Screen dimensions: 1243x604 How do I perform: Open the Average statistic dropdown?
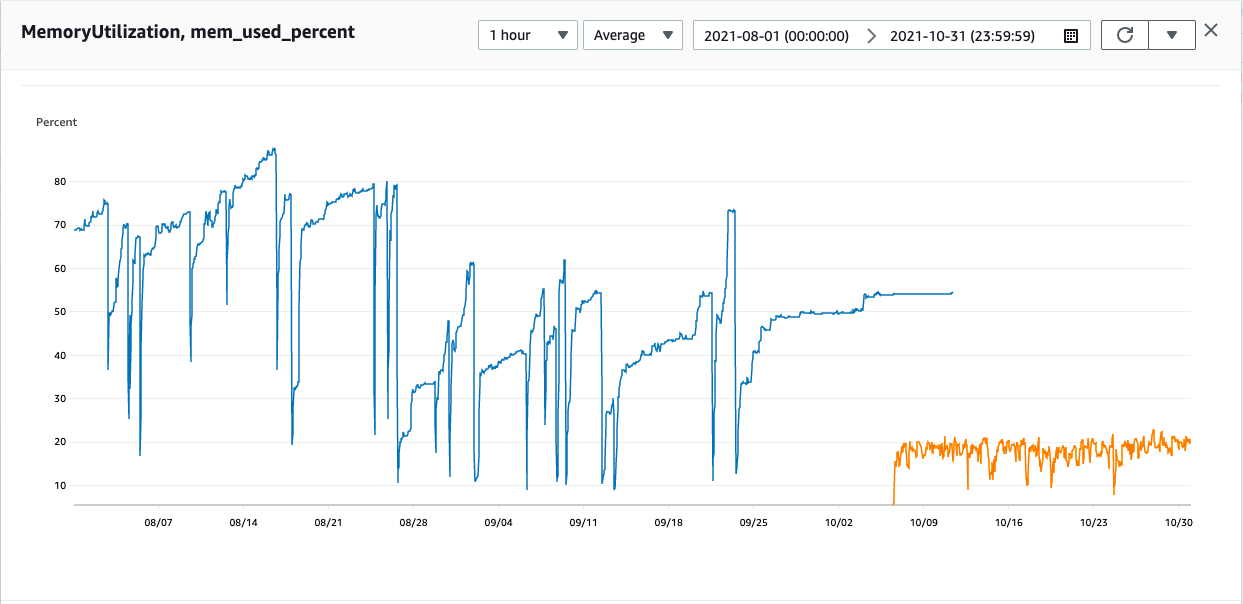(632, 35)
